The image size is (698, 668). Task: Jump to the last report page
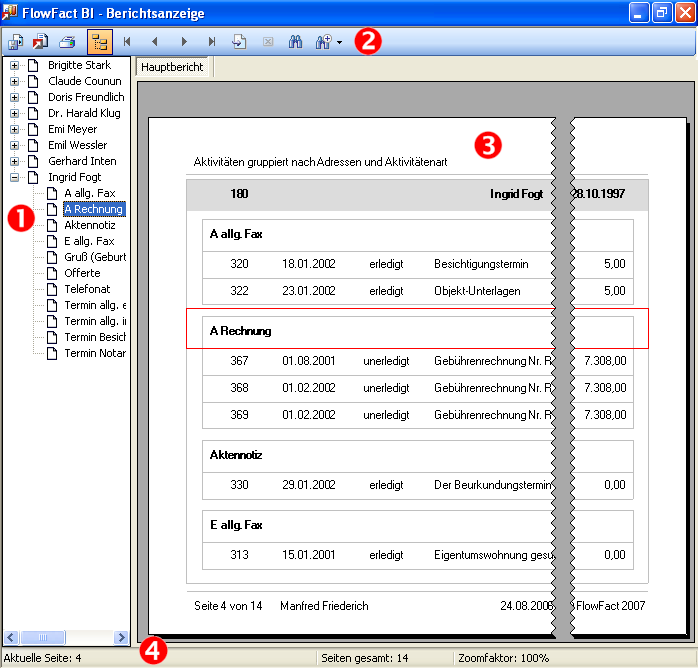pos(212,42)
